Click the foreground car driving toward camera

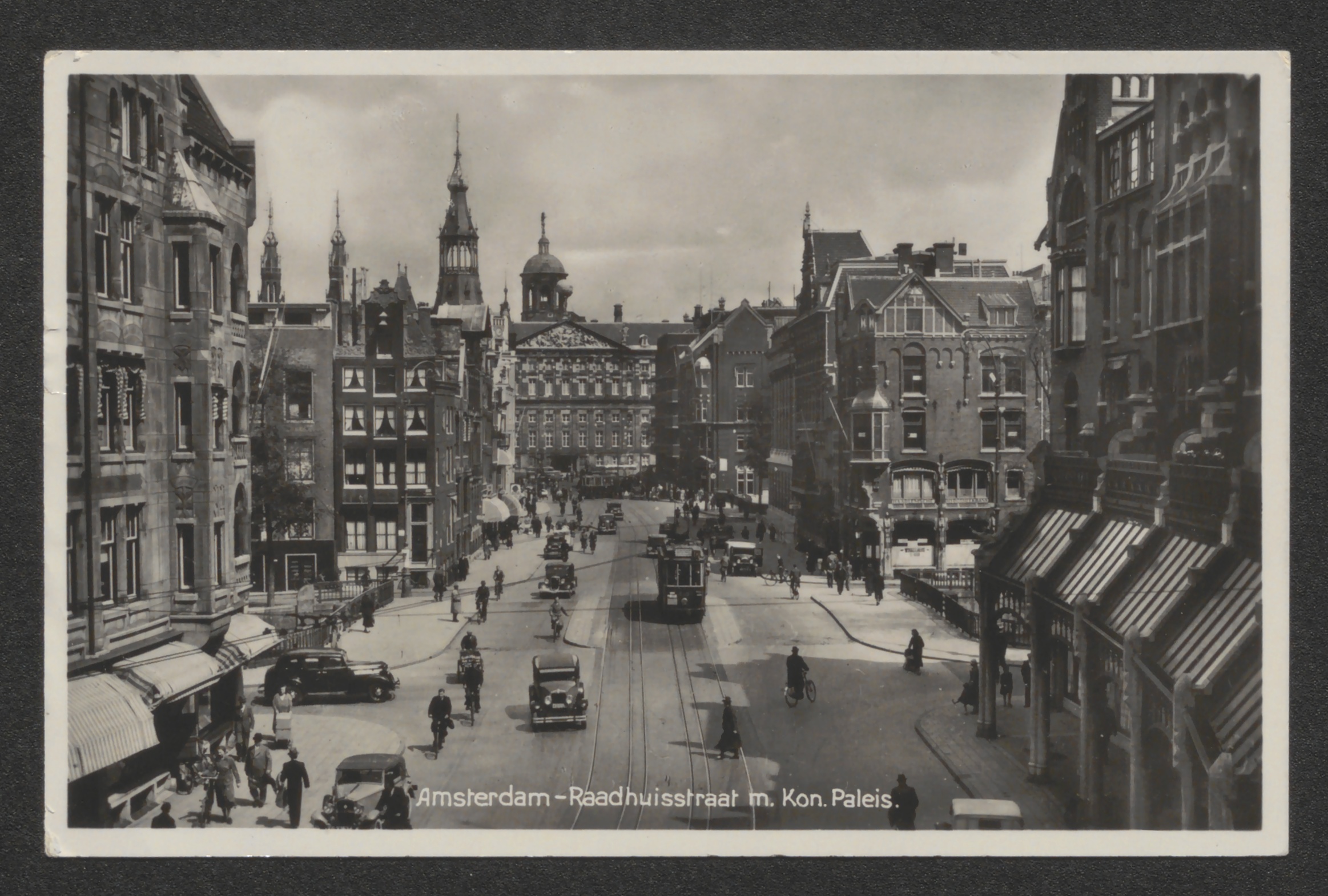[x=557, y=692]
